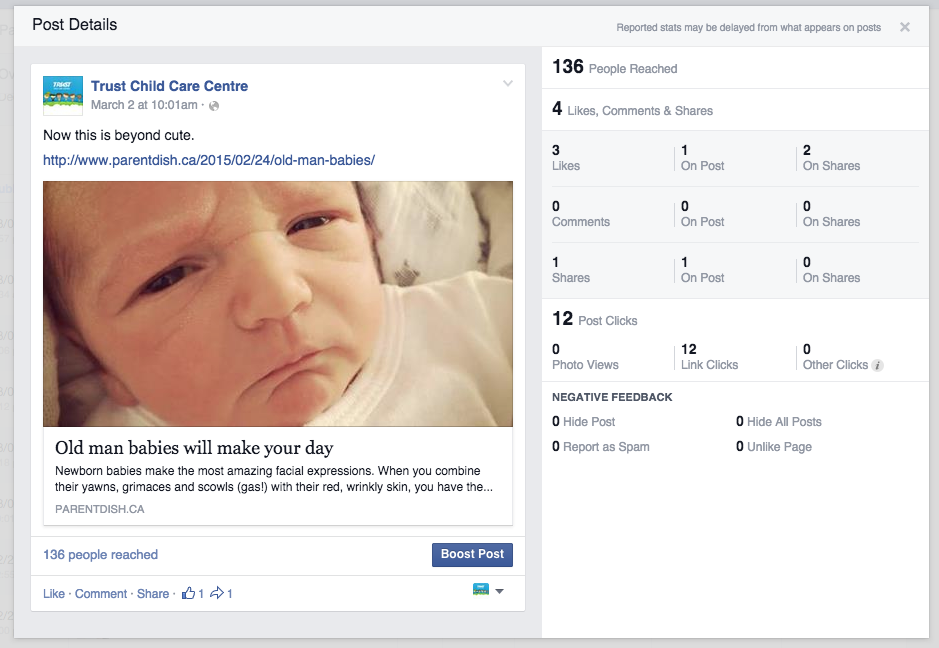Open the parentdish.ca old-man-babies URL
The image size is (939, 648).
click(x=208, y=160)
